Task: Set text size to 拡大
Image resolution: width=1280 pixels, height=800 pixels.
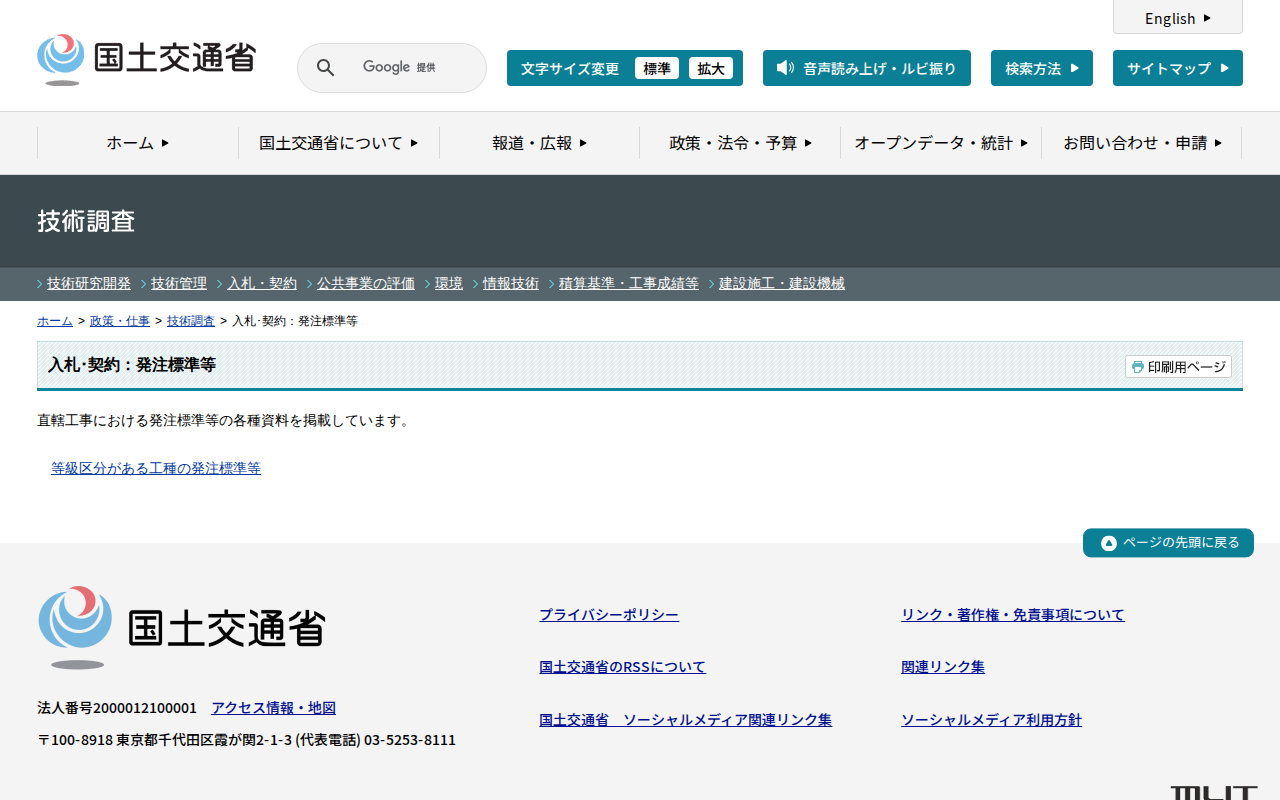Action: point(711,69)
